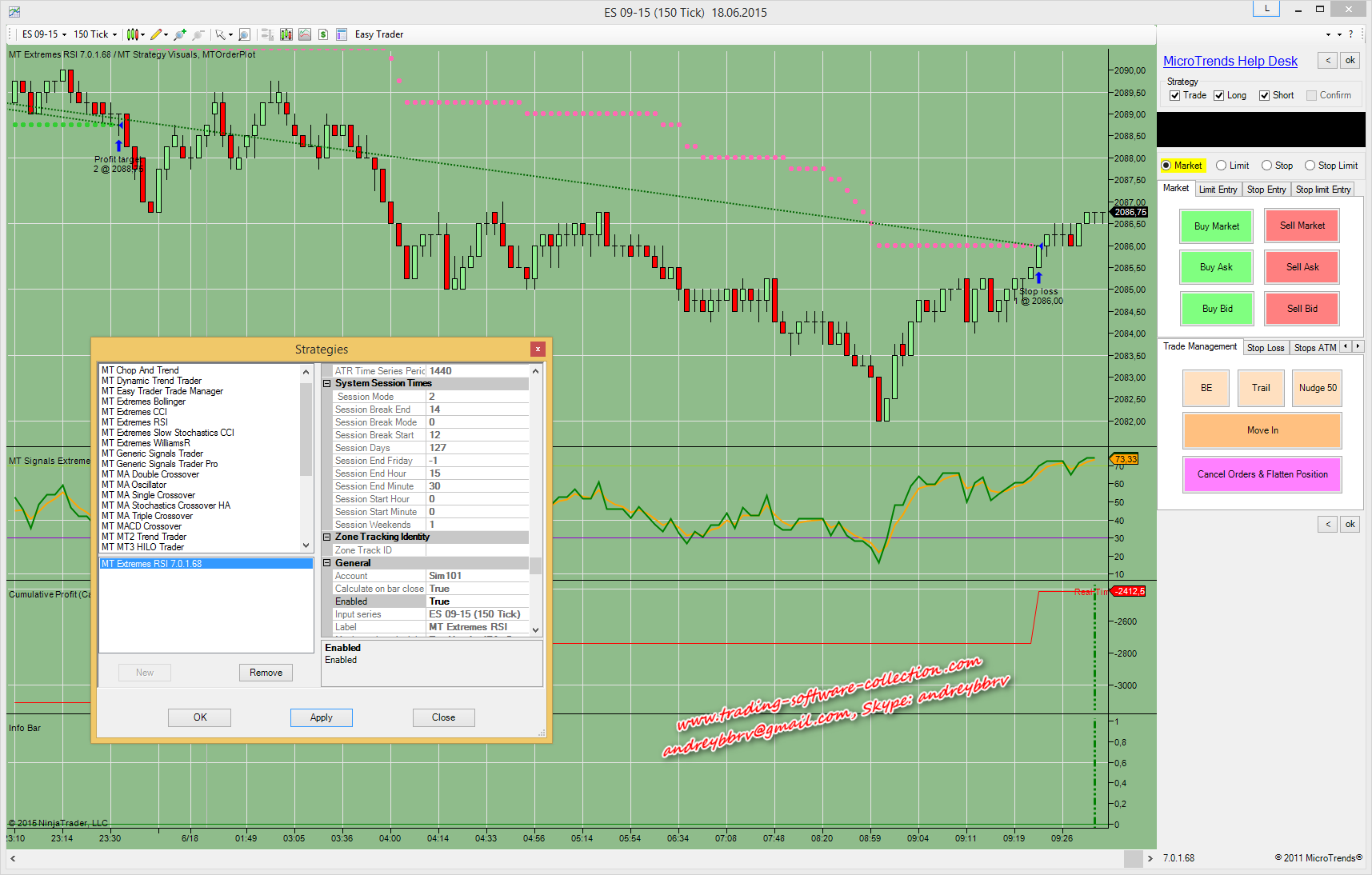Open the chart style candlestick icon
This screenshot has height=875, width=1372.
(133, 34)
